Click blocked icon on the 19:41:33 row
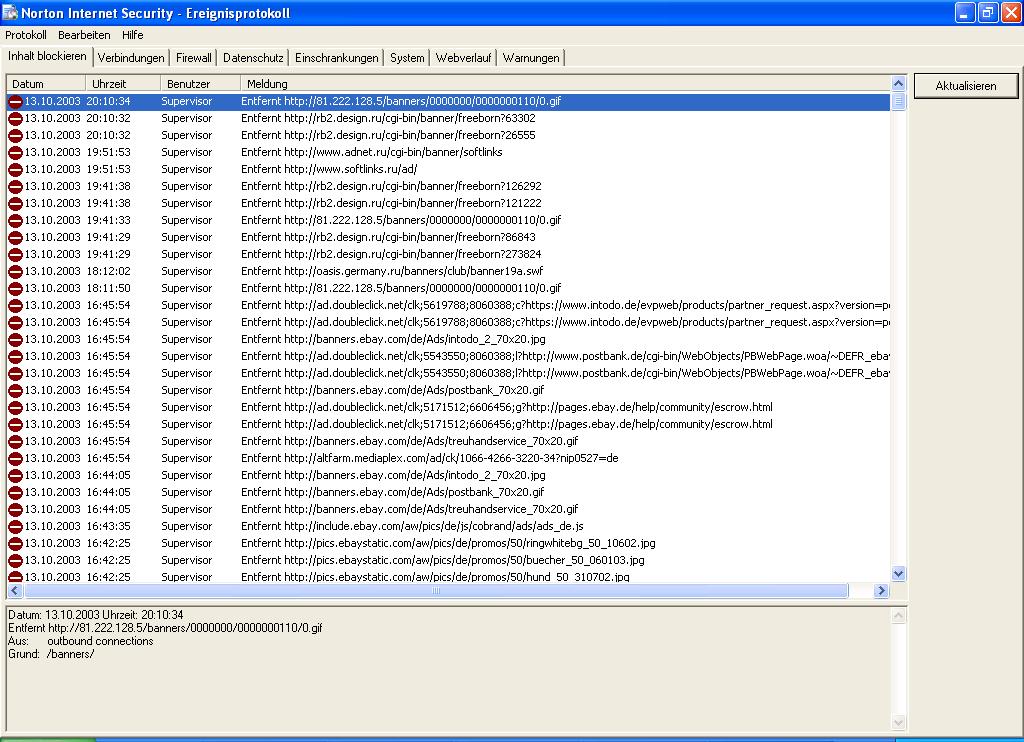The image size is (1024, 742). tap(15, 221)
